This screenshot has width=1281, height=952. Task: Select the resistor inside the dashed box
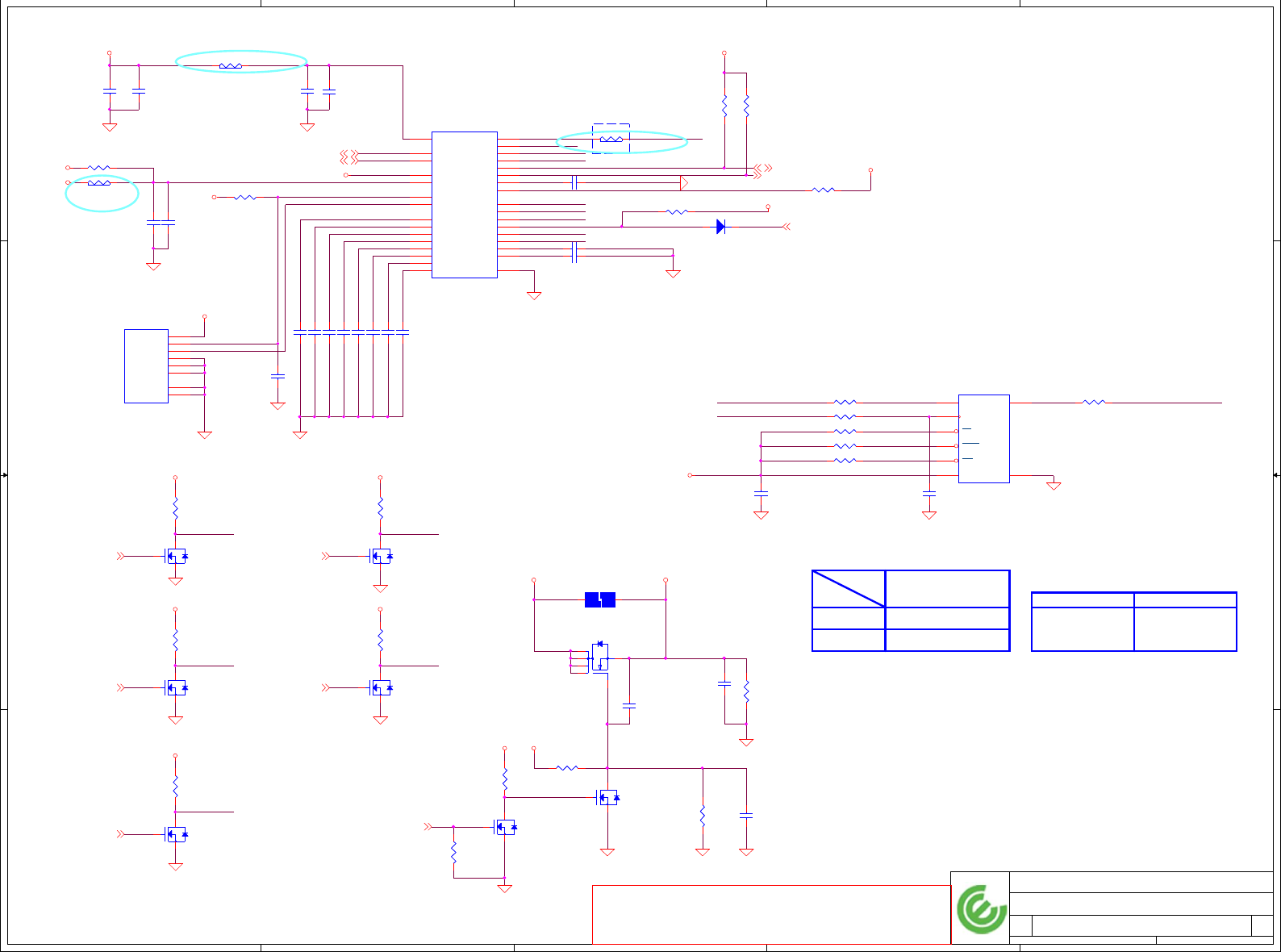[611, 140]
